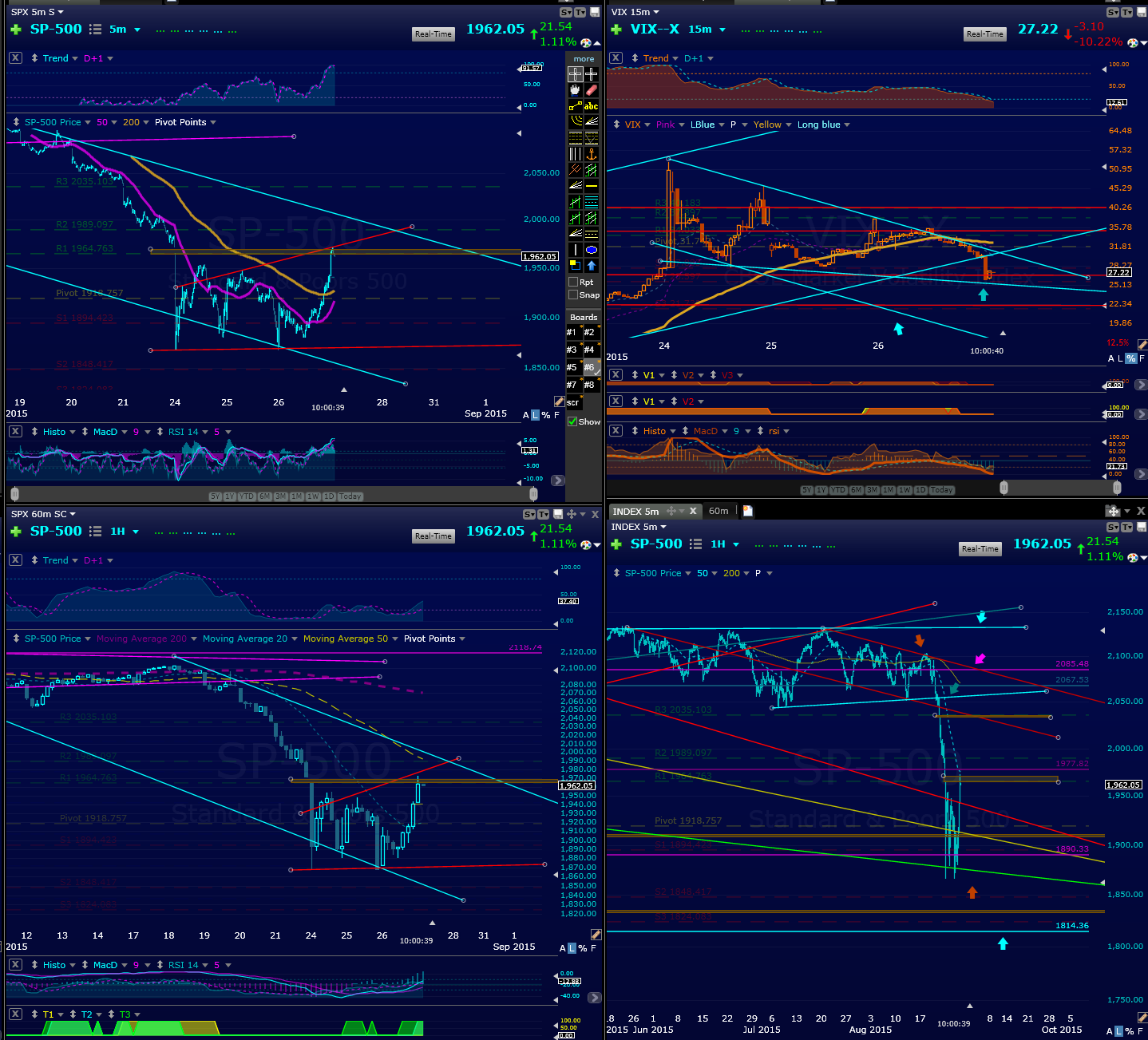Select the cyan horizontal lines tool
The width and height of the screenshot is (1148, 1040).
click(x=592, y=202)
